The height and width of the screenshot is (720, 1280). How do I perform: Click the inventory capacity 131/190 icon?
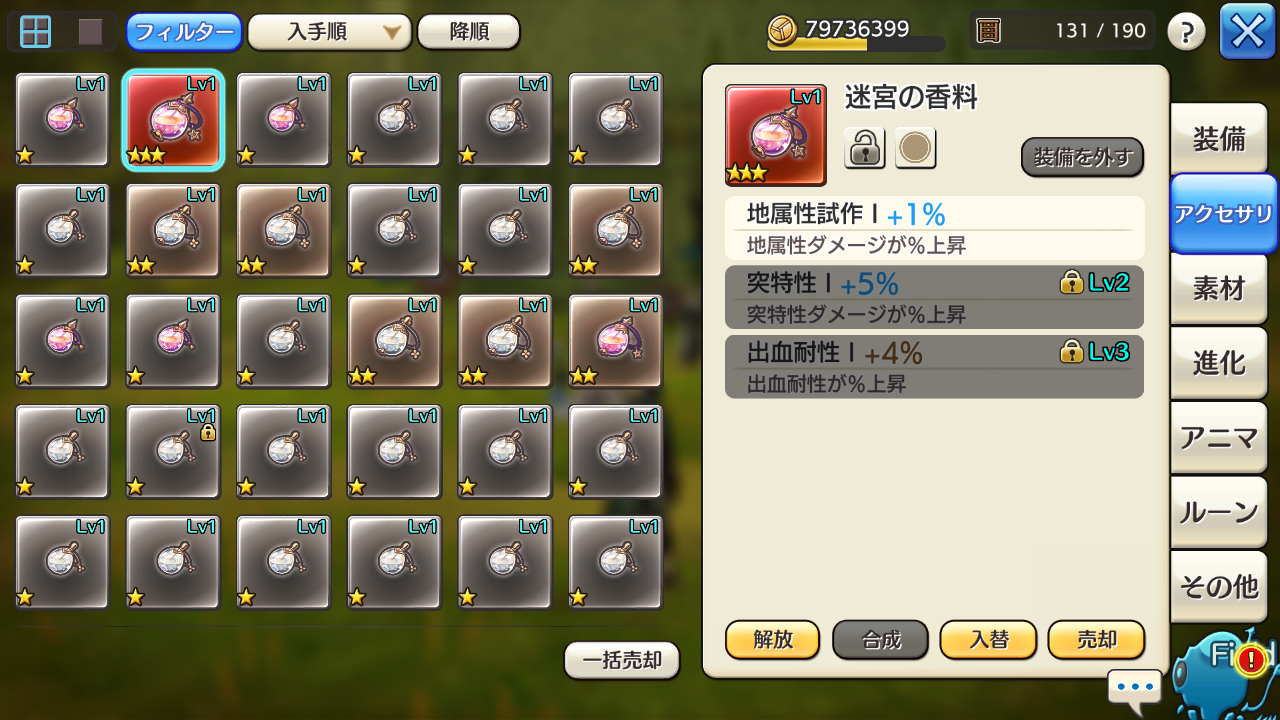988,31
